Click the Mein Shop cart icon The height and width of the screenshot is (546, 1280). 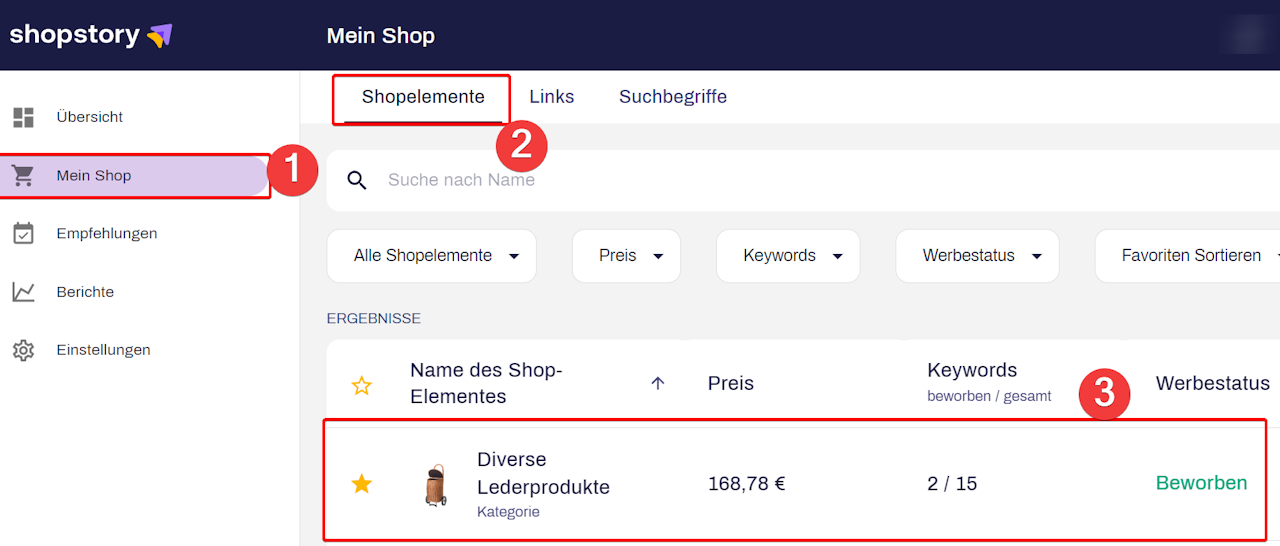[23, 176]
